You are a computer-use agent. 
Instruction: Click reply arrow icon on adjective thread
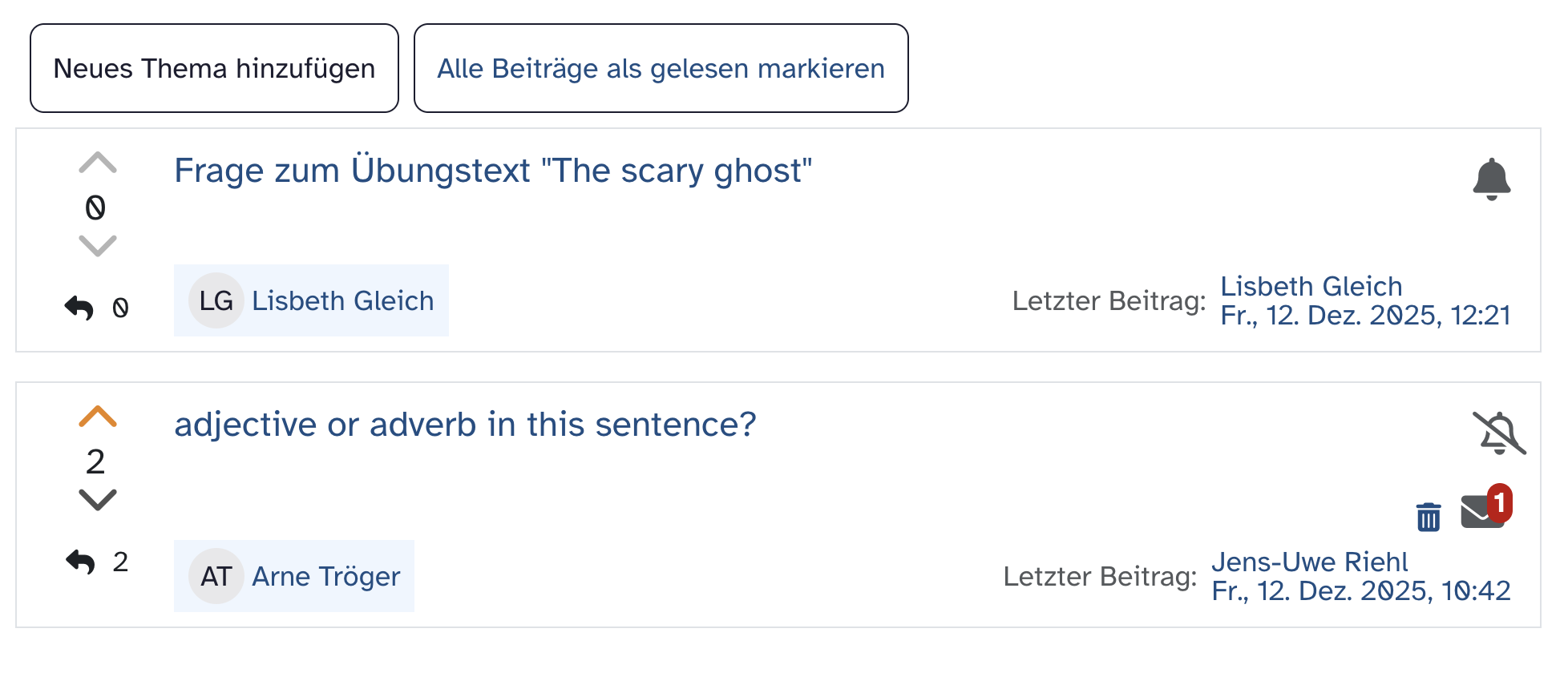[x=79, y=562]
